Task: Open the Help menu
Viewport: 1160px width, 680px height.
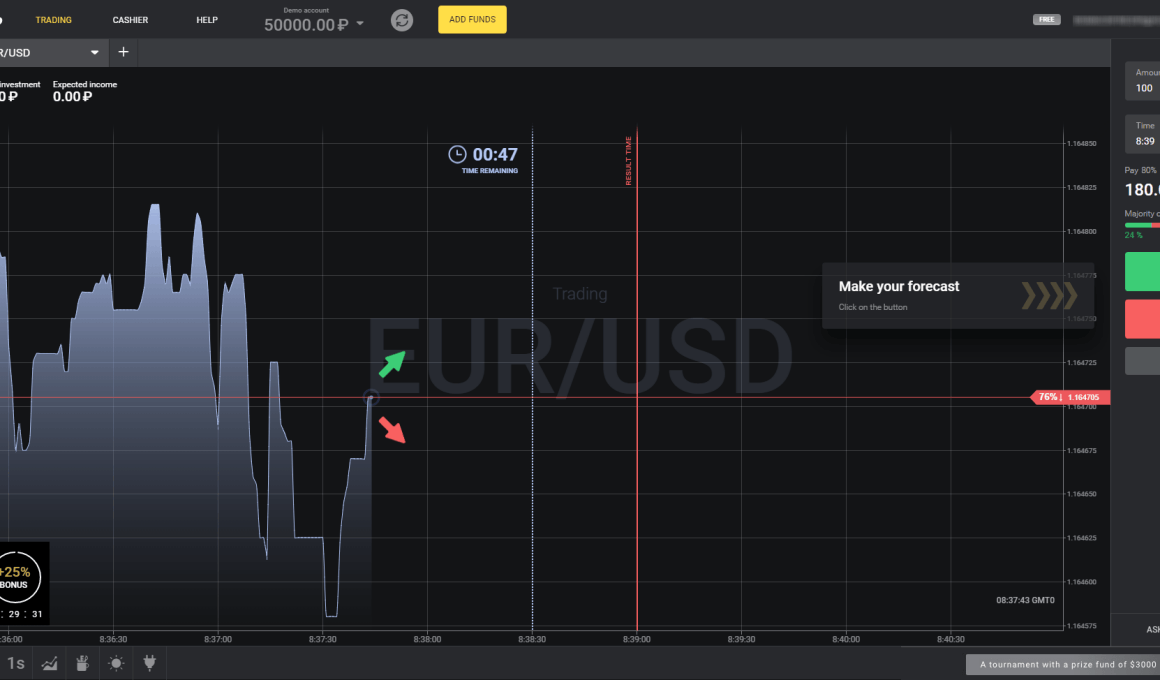Action: point(207,20)
